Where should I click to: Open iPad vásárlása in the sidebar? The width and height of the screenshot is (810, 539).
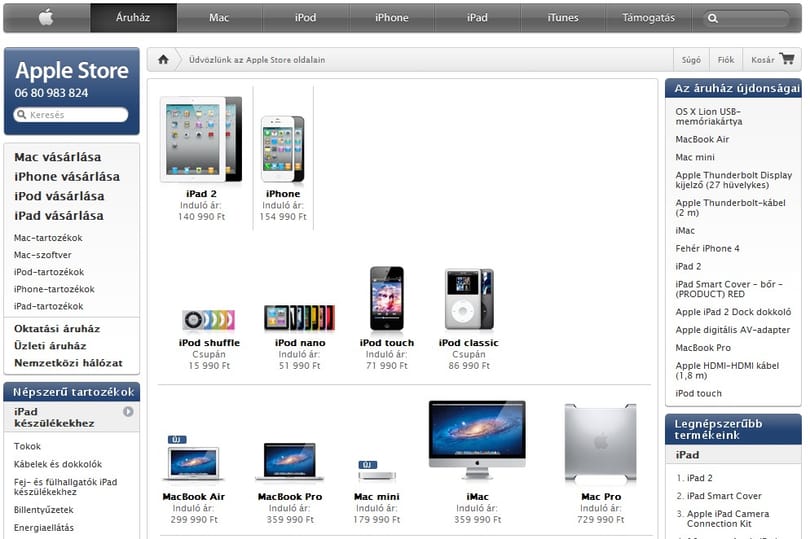coord(59,216)
